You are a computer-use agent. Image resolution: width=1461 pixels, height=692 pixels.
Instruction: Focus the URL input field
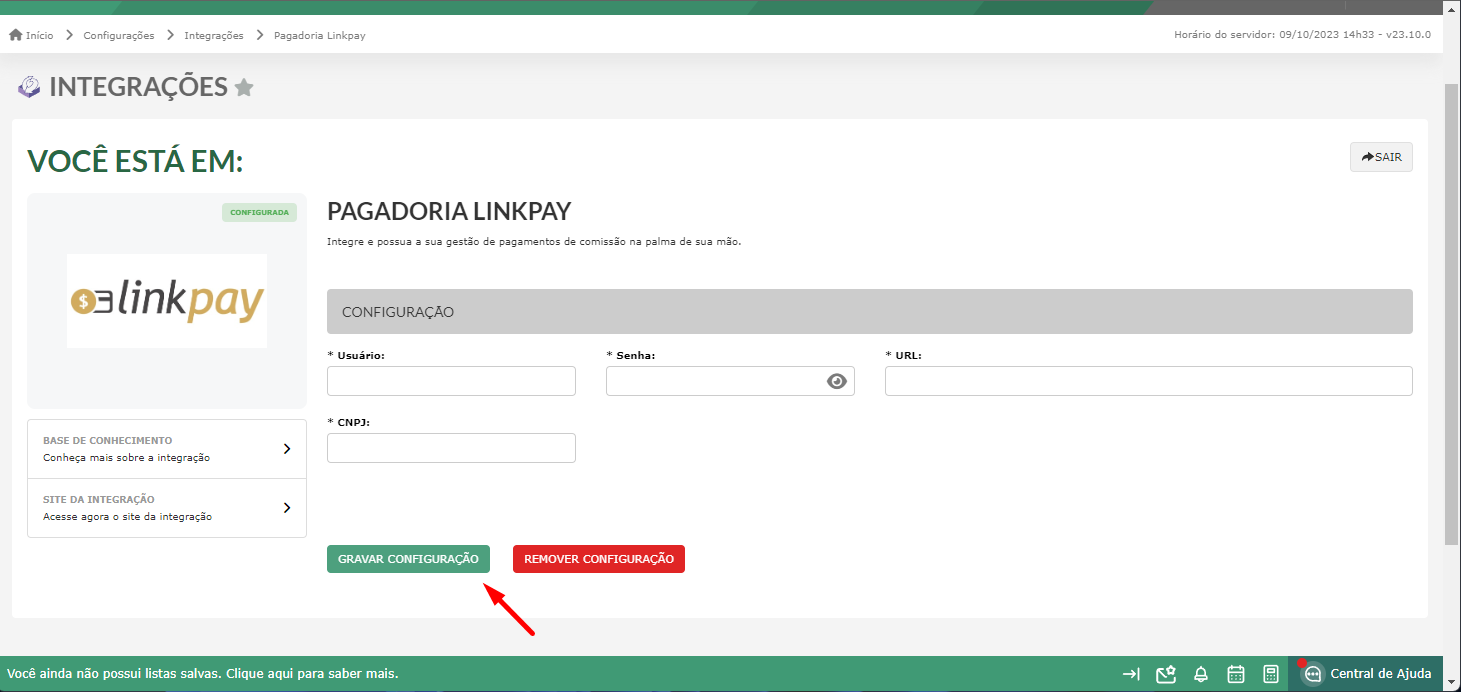[1149, 381]
